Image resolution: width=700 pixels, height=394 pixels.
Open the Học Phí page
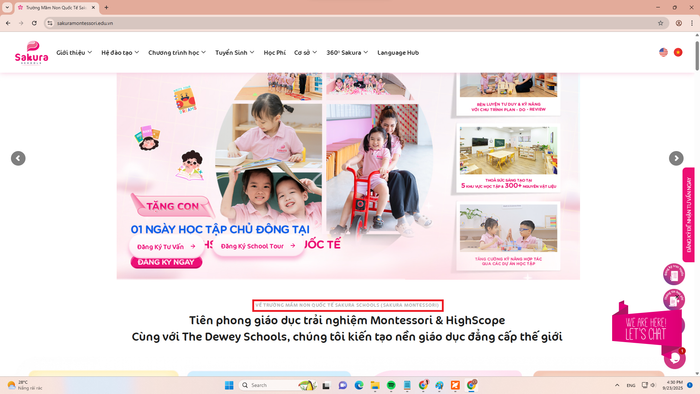pos(275,53)
